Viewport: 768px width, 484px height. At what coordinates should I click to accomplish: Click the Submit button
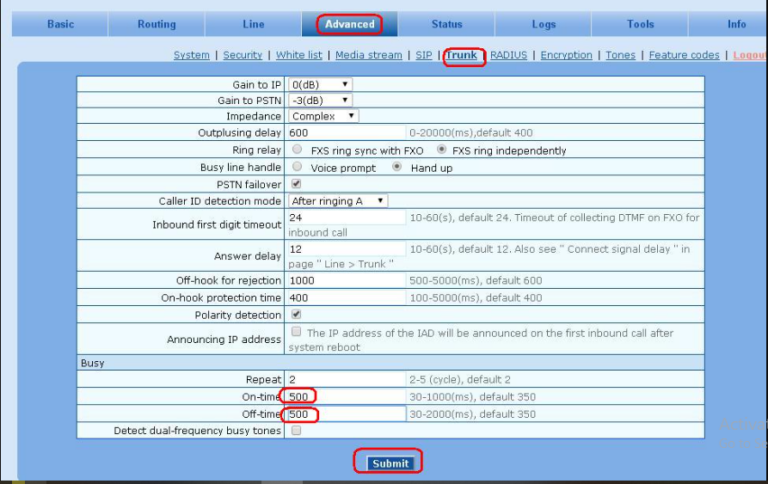[x=390, y=463]
